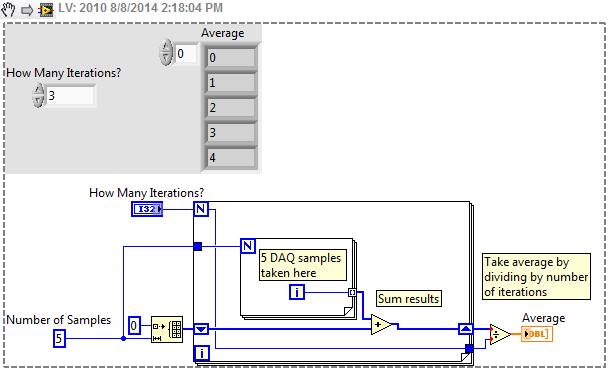Click the Average array index field
The width and height of the screenshot is (609, 371).
[x=185, y=54]
